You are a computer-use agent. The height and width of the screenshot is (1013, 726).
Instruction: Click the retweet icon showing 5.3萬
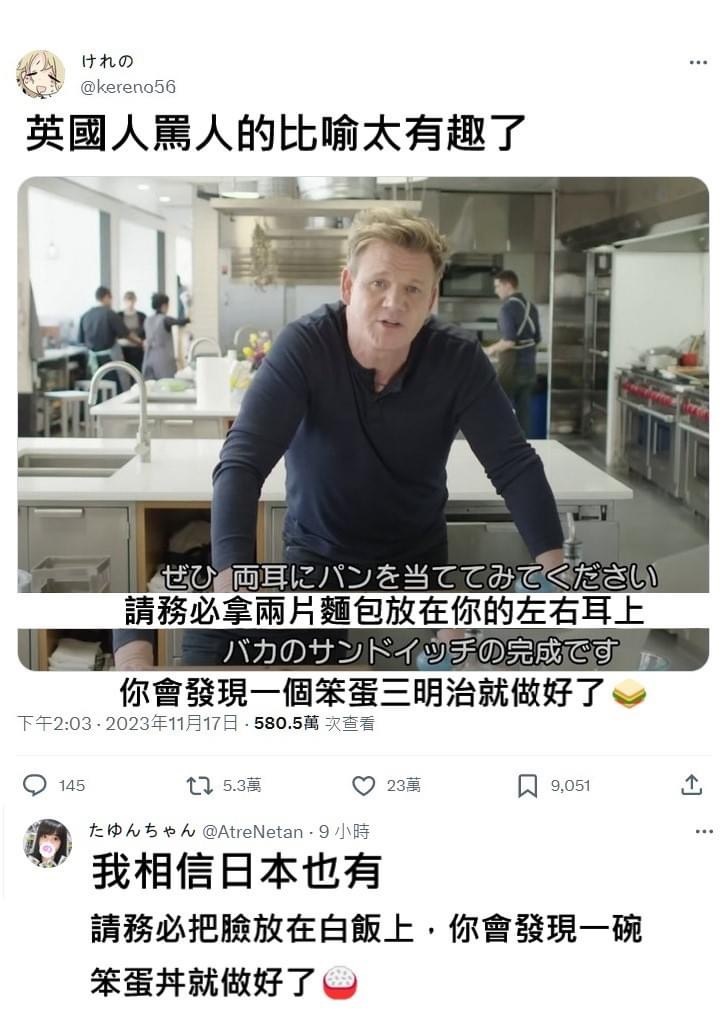pos(199,786)
